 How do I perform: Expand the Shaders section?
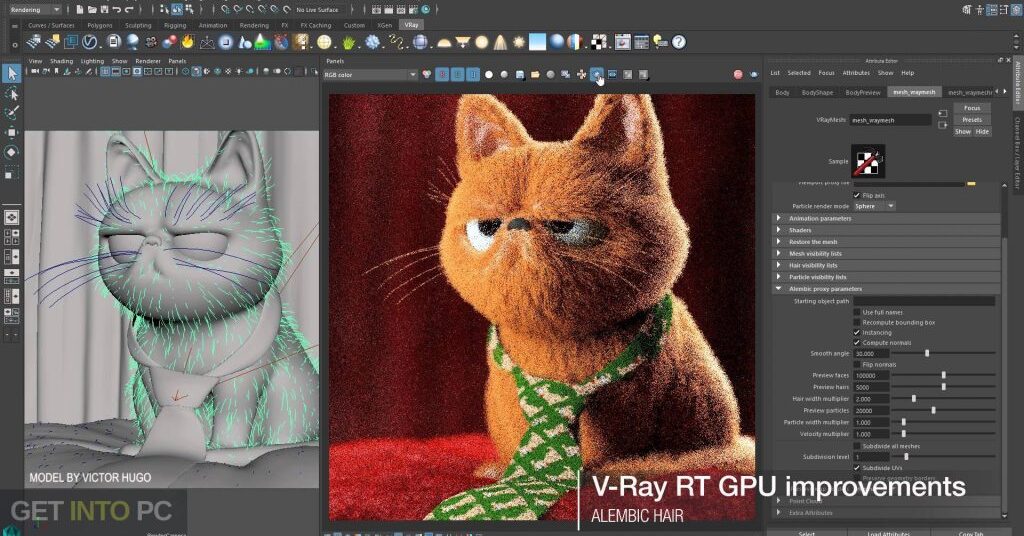click(886, 230)
